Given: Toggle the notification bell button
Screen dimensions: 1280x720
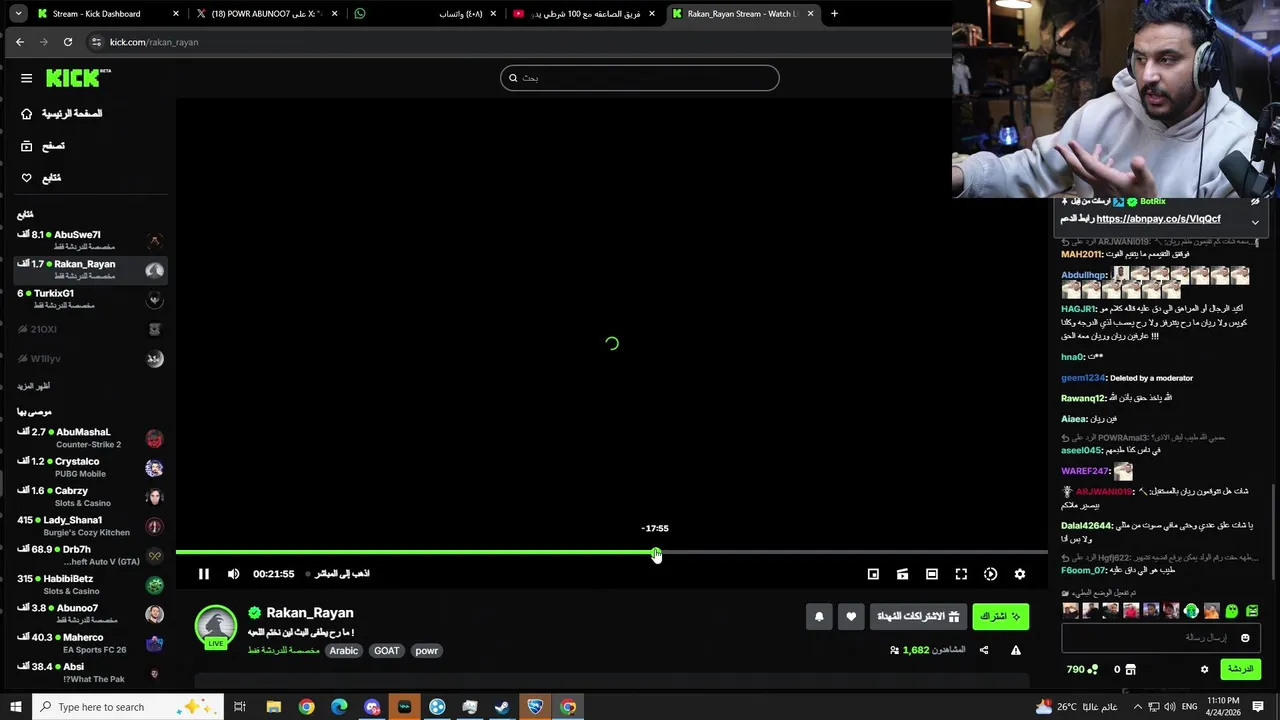Looking at the screenshot, I should 819,617.
